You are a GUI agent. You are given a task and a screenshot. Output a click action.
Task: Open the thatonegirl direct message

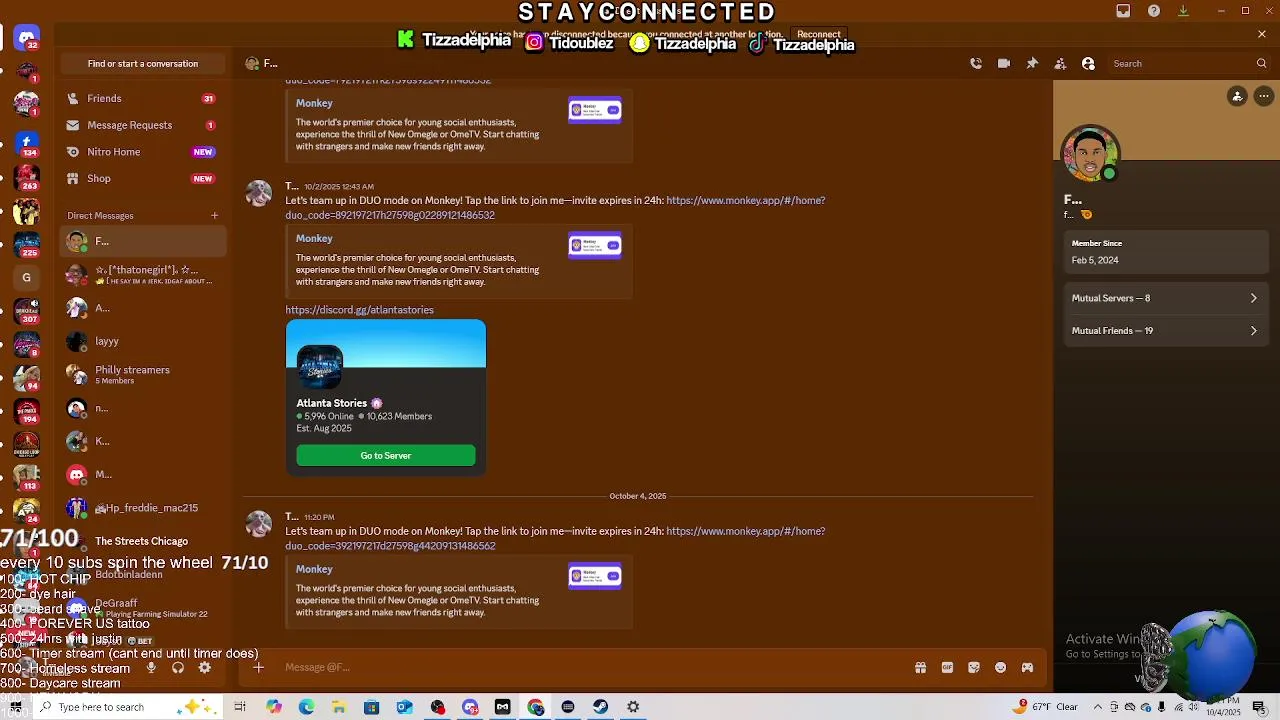(143, 275)
